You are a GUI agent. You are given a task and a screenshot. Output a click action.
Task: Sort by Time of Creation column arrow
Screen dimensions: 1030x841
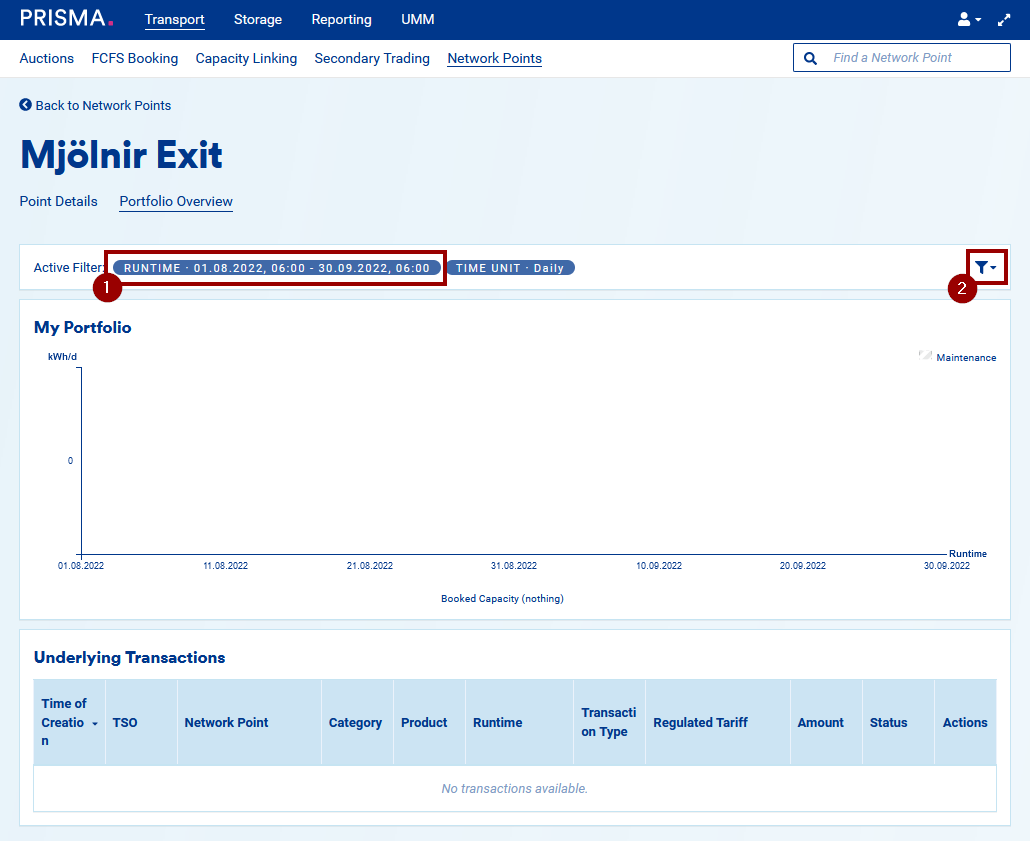coord(95,723)
